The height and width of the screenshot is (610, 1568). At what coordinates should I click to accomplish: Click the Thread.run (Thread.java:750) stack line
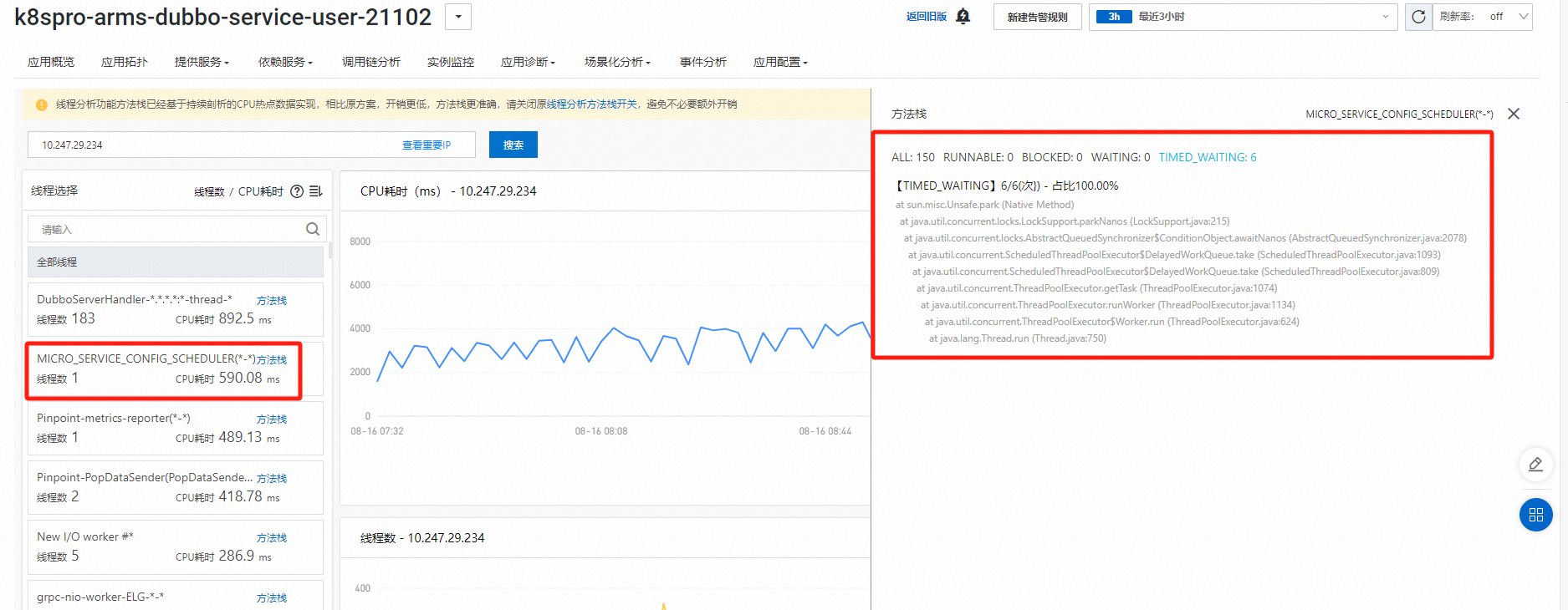[1017, 338]
